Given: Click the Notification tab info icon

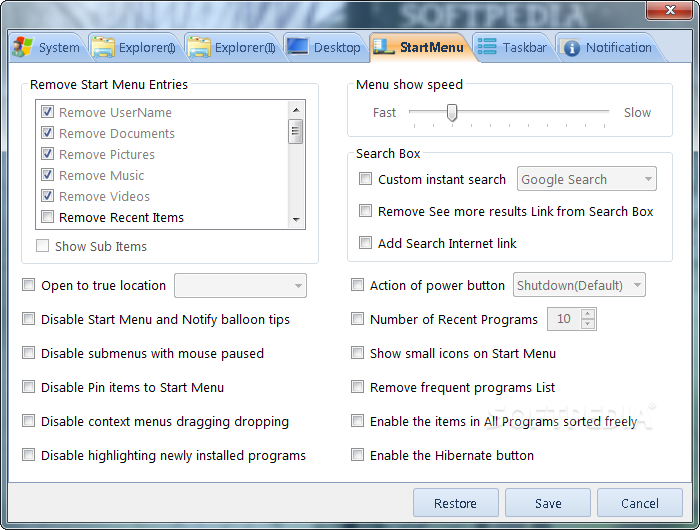Looking at the screenshot, I should pos(571,48).
